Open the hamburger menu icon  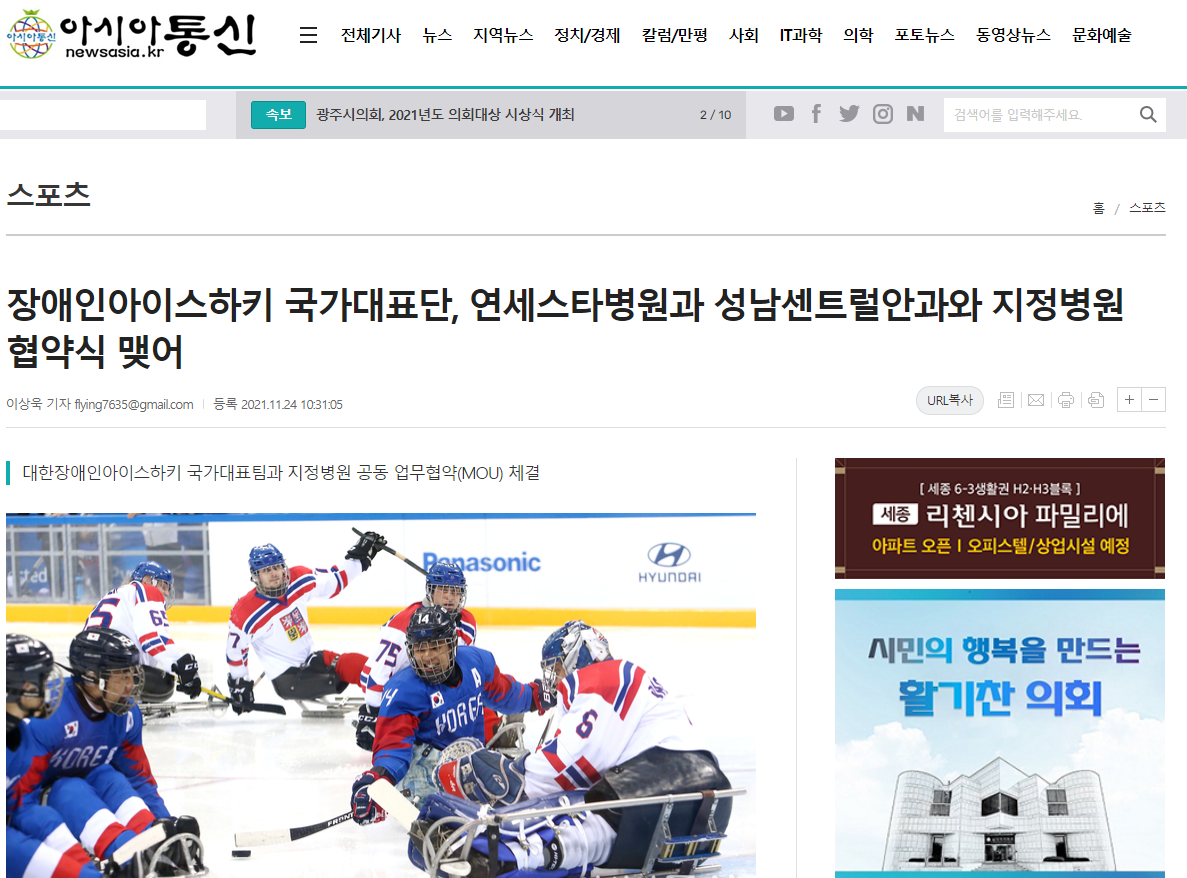tap(308, 35)
